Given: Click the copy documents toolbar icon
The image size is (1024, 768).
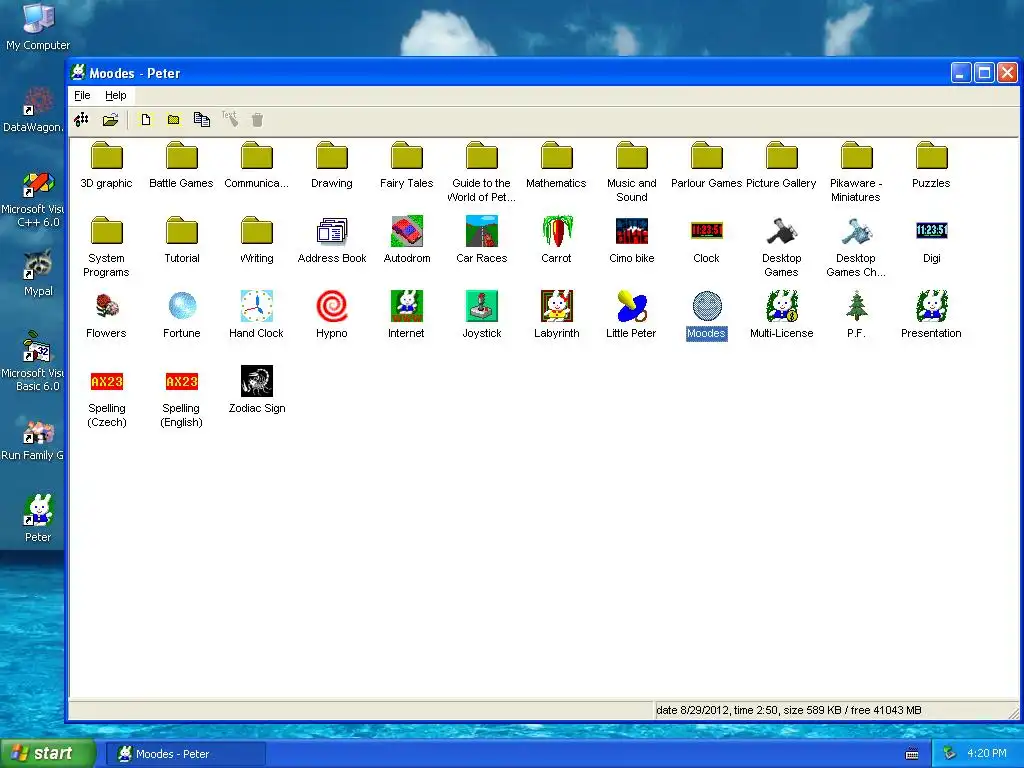Looking at the screenshot, I should point(202,120).
